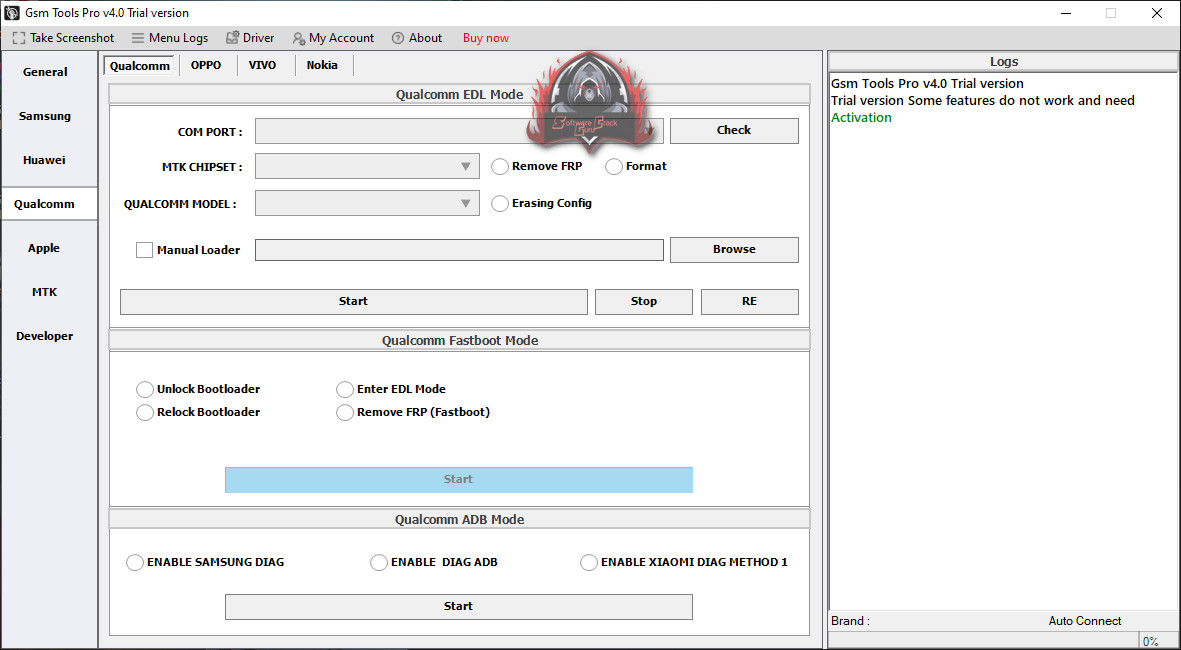Image resolution: width=1181 pixels, height=650 pixels.
Task: Select ENABLE XIAOMI DIAG METHOD 1
Action: pos(589,563)
